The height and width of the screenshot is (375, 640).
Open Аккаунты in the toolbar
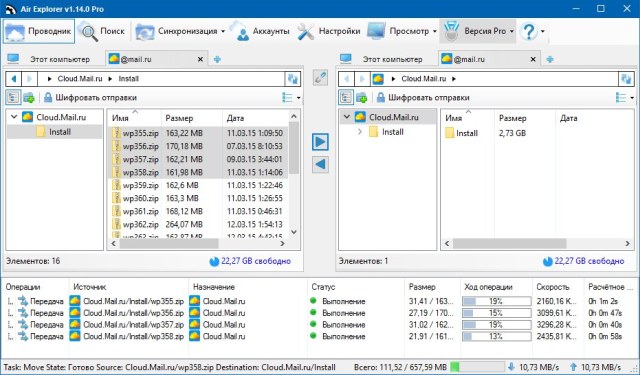click(x=261, y=31)
